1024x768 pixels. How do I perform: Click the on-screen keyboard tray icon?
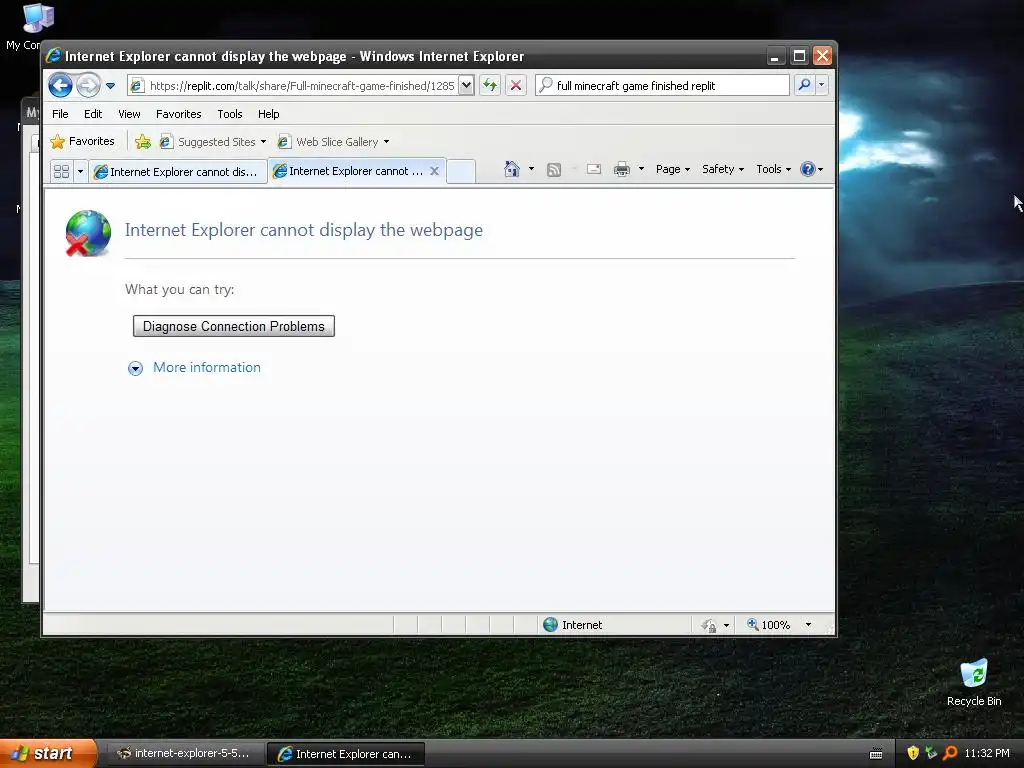pos(876,754)
